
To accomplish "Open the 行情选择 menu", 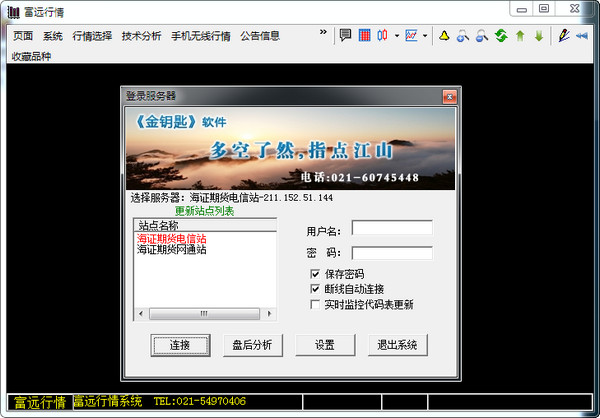I will (92, 36).
